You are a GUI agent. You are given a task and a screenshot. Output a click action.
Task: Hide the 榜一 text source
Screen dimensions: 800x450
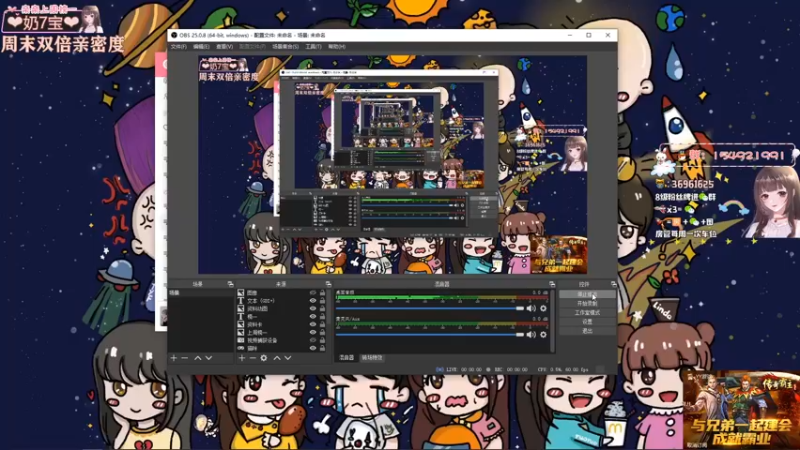(x=313, y=317)
